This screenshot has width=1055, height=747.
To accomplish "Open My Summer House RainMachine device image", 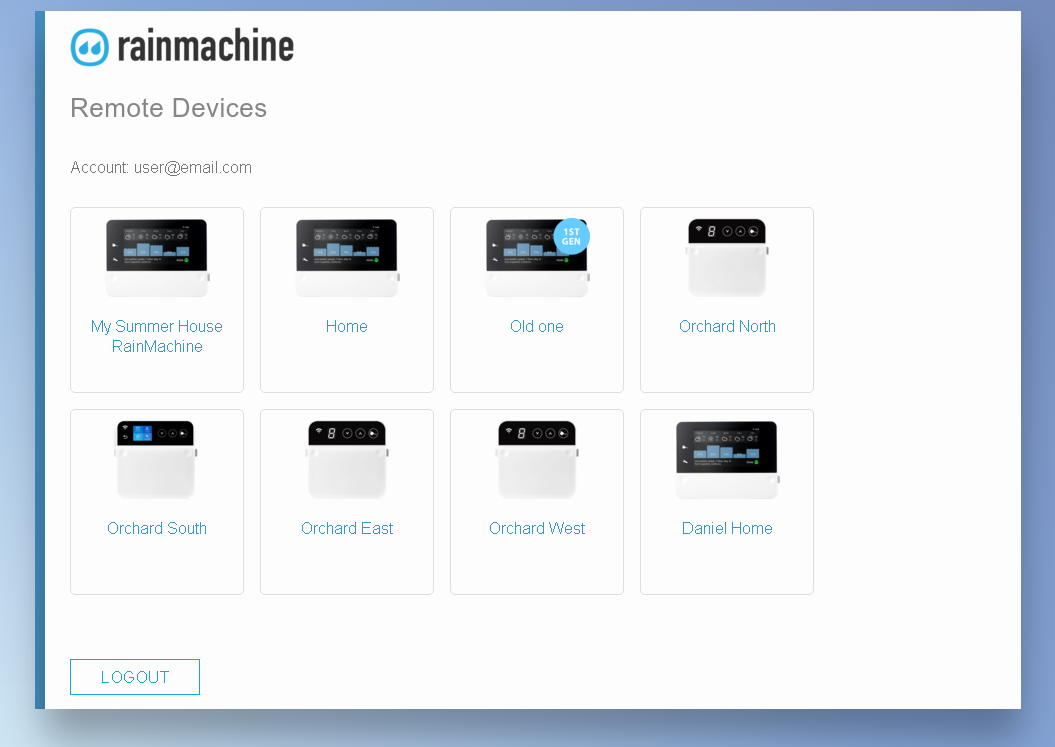I will [x=157, y=258].
